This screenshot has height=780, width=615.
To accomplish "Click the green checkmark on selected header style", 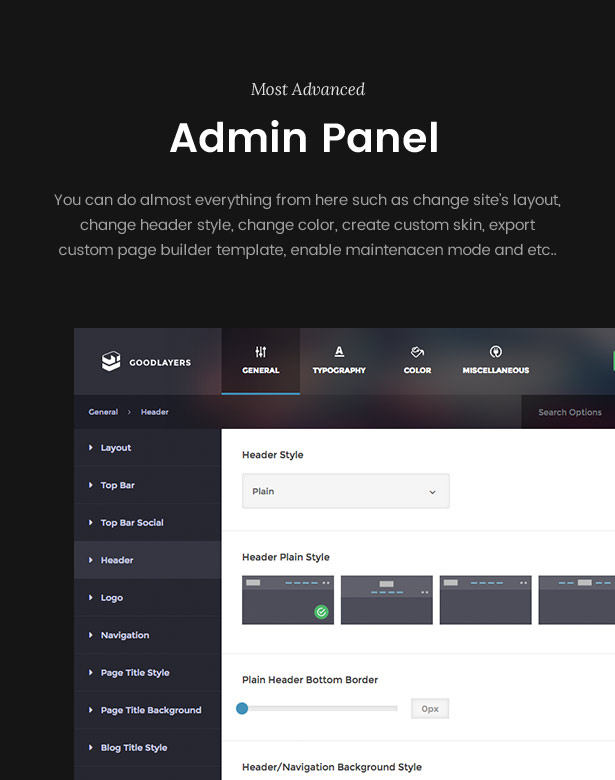I will [x=321, y=611].
